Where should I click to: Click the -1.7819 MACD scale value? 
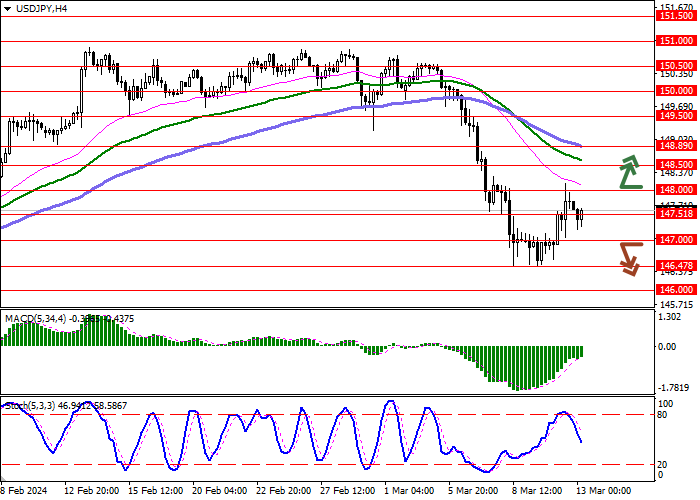[x=674, y=387]
